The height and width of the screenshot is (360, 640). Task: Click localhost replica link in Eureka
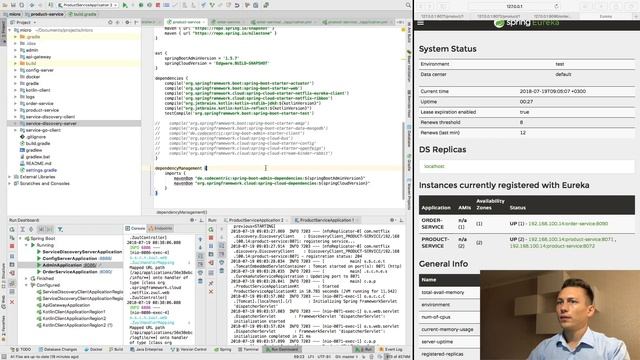pyautogui.click(x=433, y=167)
